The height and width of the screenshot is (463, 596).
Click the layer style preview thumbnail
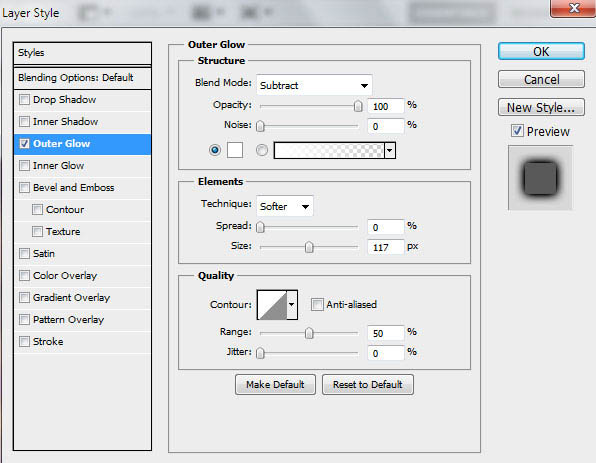(x=540, y=178)
